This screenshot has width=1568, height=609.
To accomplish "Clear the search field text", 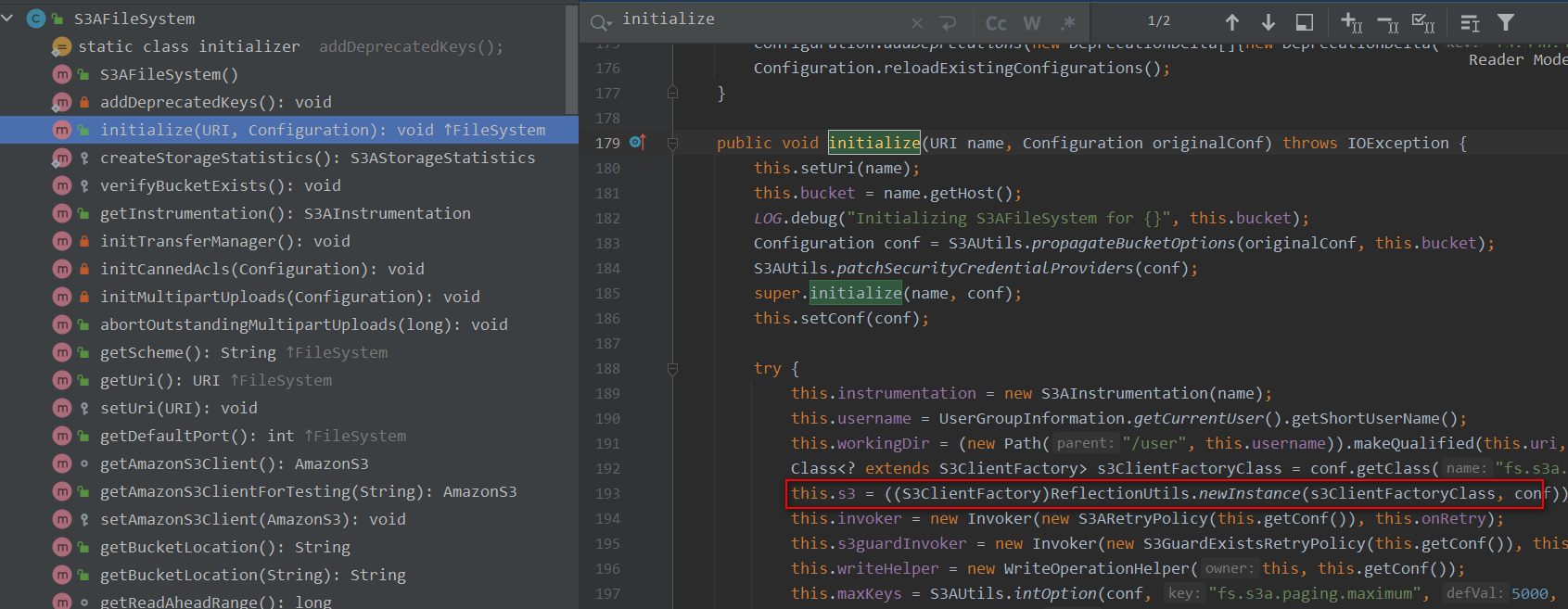I will coord(916,22).
